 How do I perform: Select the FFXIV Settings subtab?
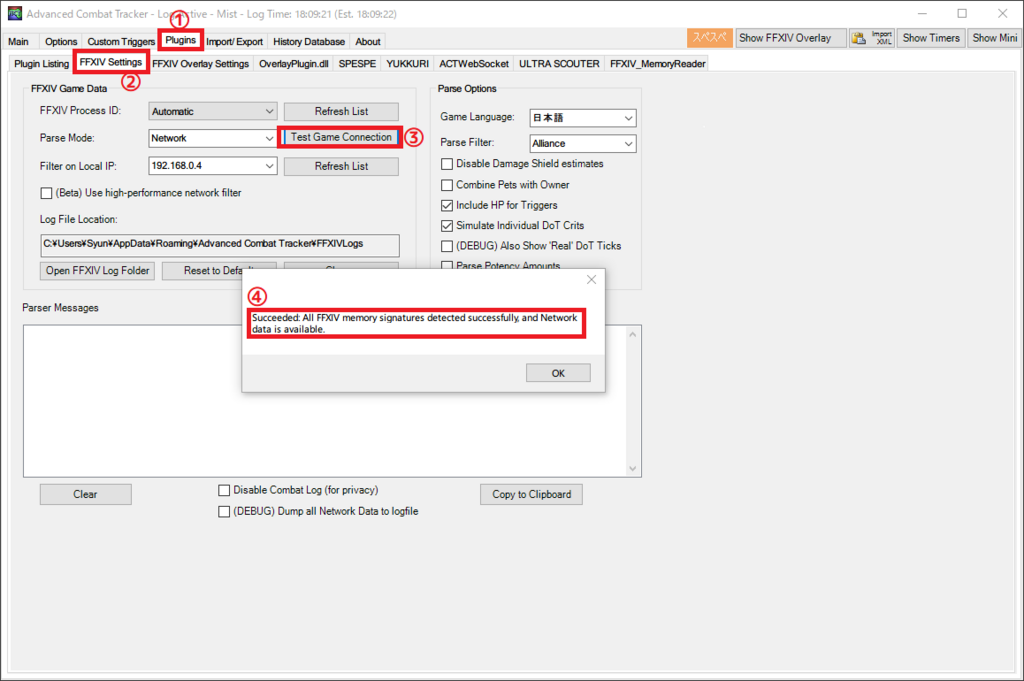(x=110, y=62)
